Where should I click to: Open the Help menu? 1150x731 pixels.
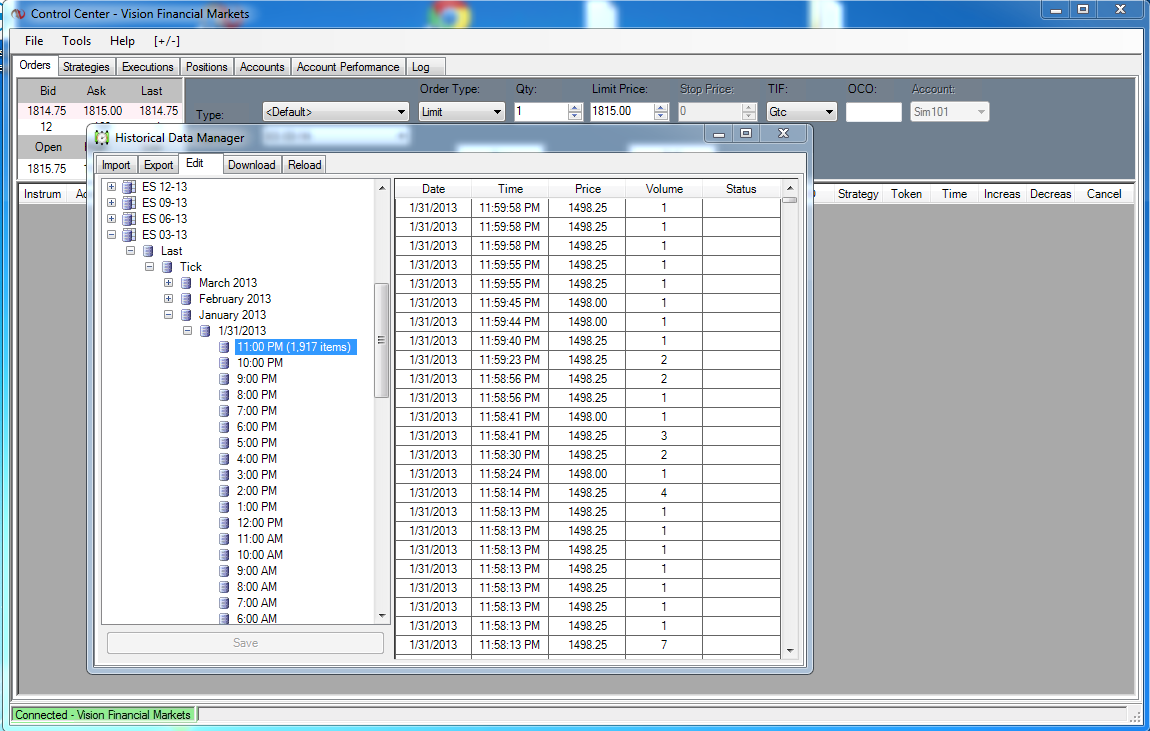point(122,41)
